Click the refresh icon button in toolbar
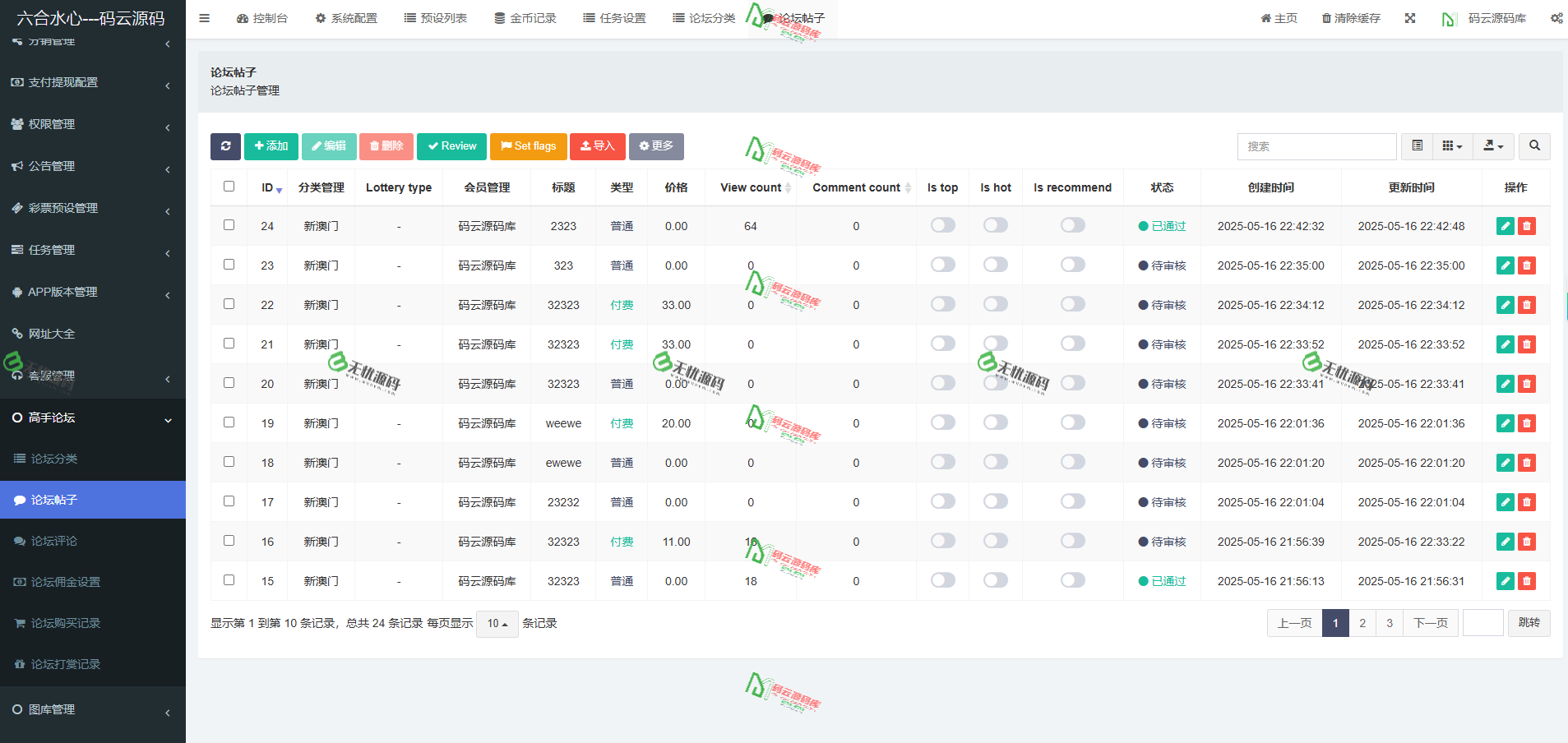Screen dimensions: 1568x743 point(225,146)
